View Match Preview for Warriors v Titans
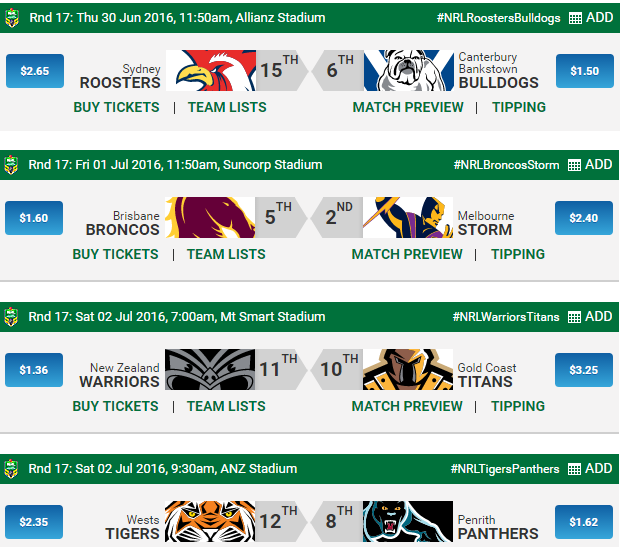 407,406
